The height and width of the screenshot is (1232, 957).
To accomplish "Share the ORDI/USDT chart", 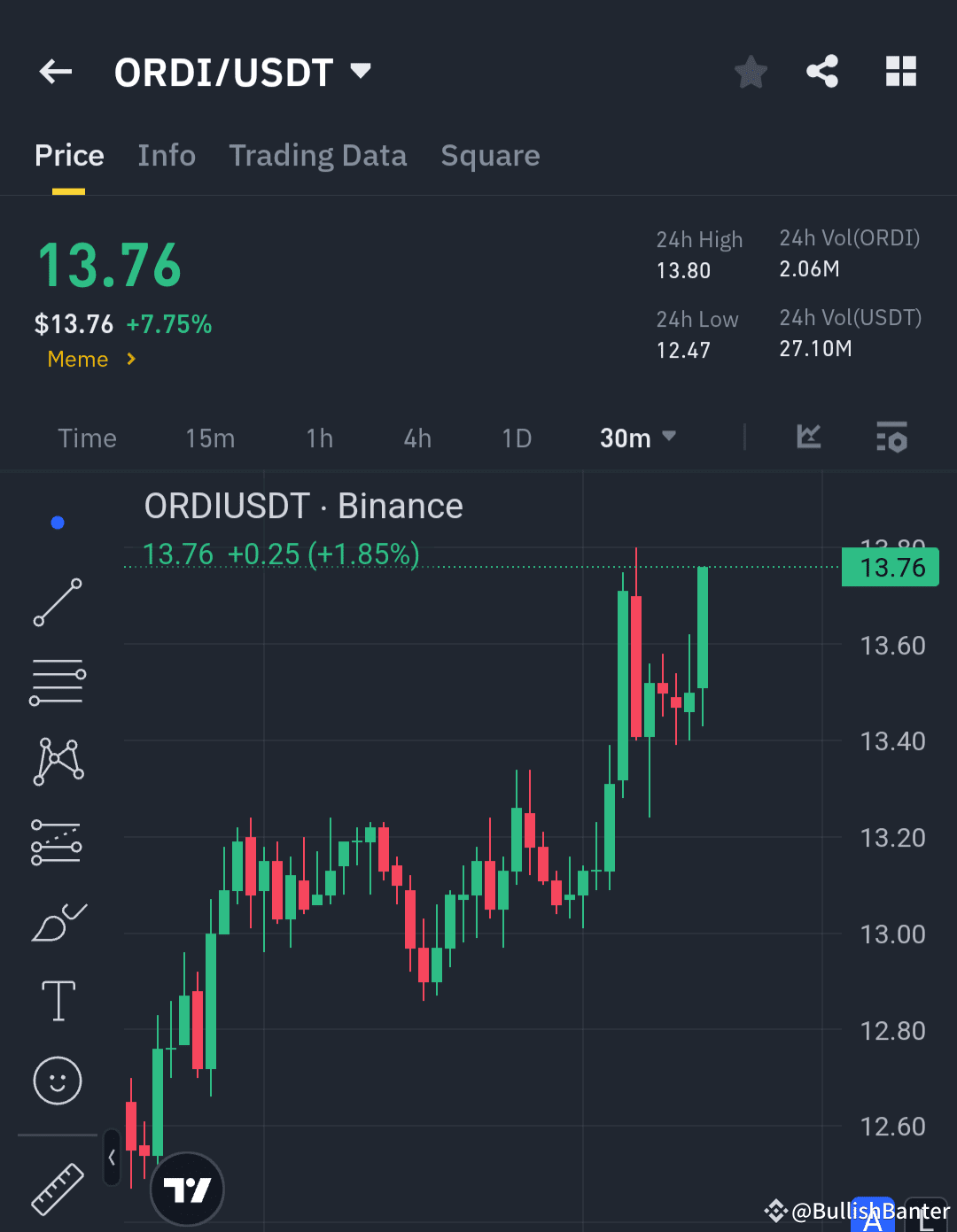I will point(822,72).
